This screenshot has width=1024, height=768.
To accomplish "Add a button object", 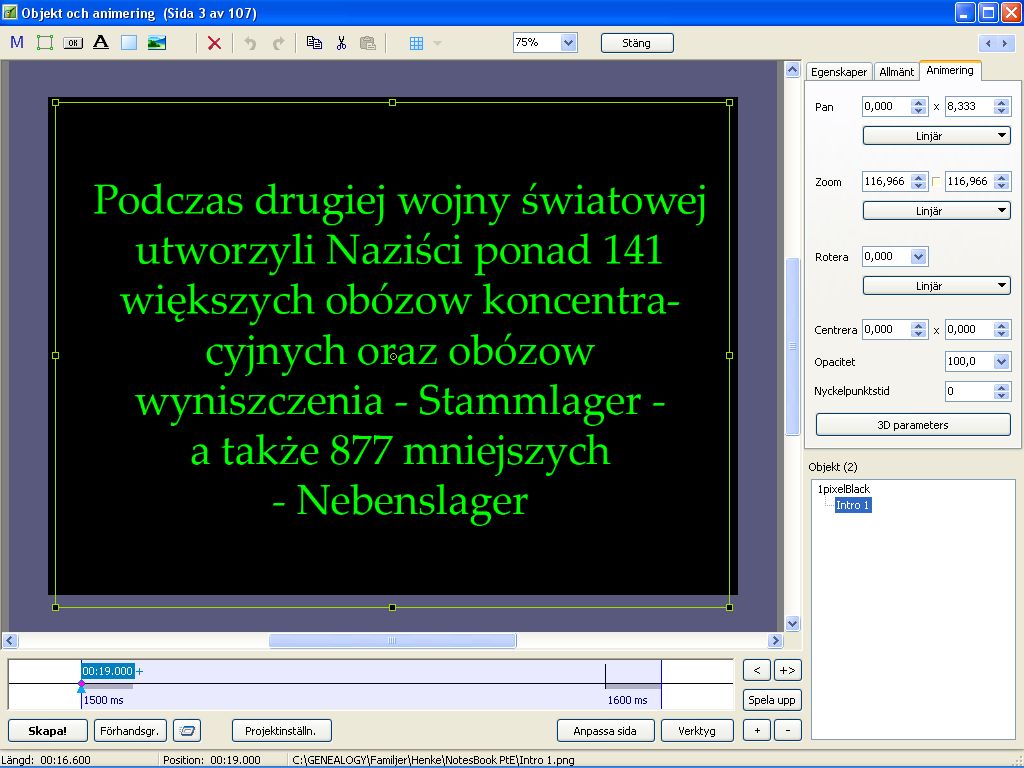I will (x=72, y=43).
